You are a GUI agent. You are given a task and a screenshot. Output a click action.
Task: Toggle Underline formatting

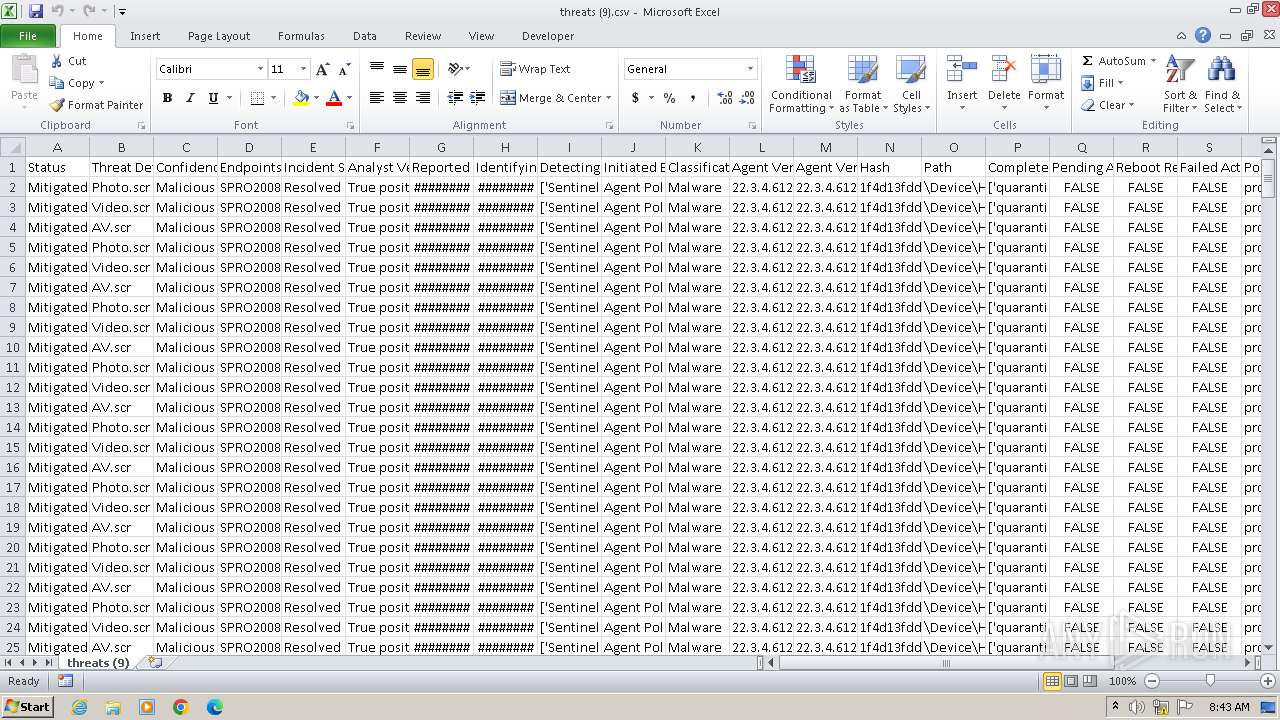(213, 98)
